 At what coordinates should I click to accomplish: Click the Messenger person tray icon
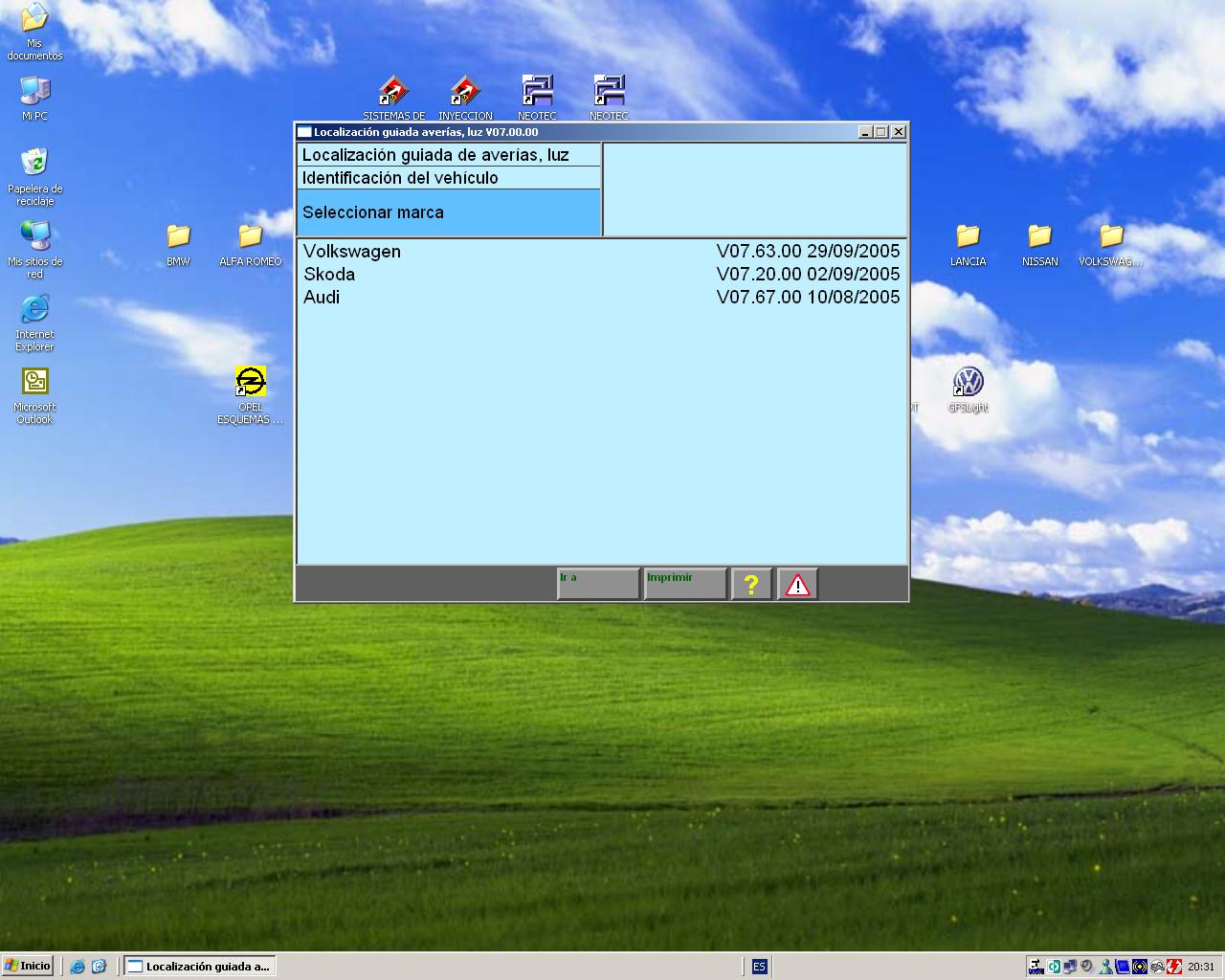click(x=1105, y=967)
